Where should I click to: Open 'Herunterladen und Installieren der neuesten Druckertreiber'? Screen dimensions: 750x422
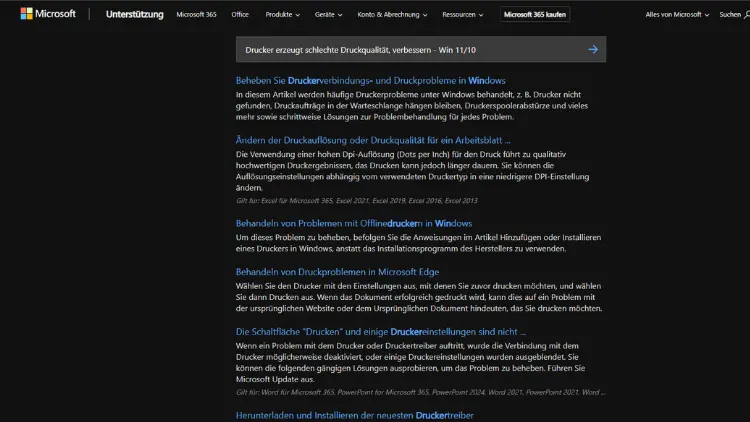354,415
